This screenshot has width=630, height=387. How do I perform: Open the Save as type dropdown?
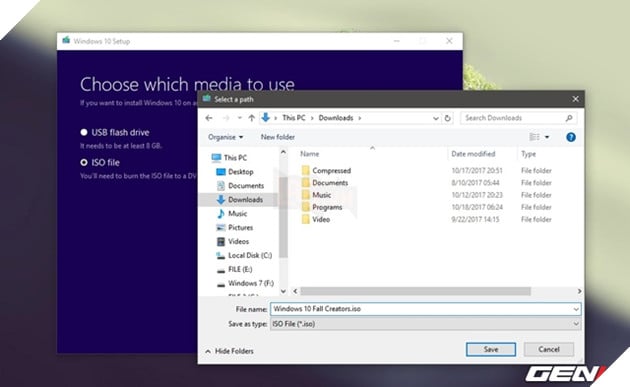click(425, 324)
